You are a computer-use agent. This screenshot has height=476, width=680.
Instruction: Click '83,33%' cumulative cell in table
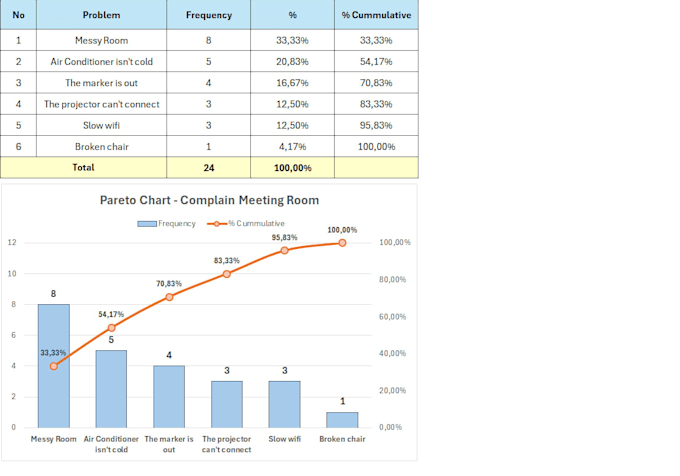(x=376, y=104)
